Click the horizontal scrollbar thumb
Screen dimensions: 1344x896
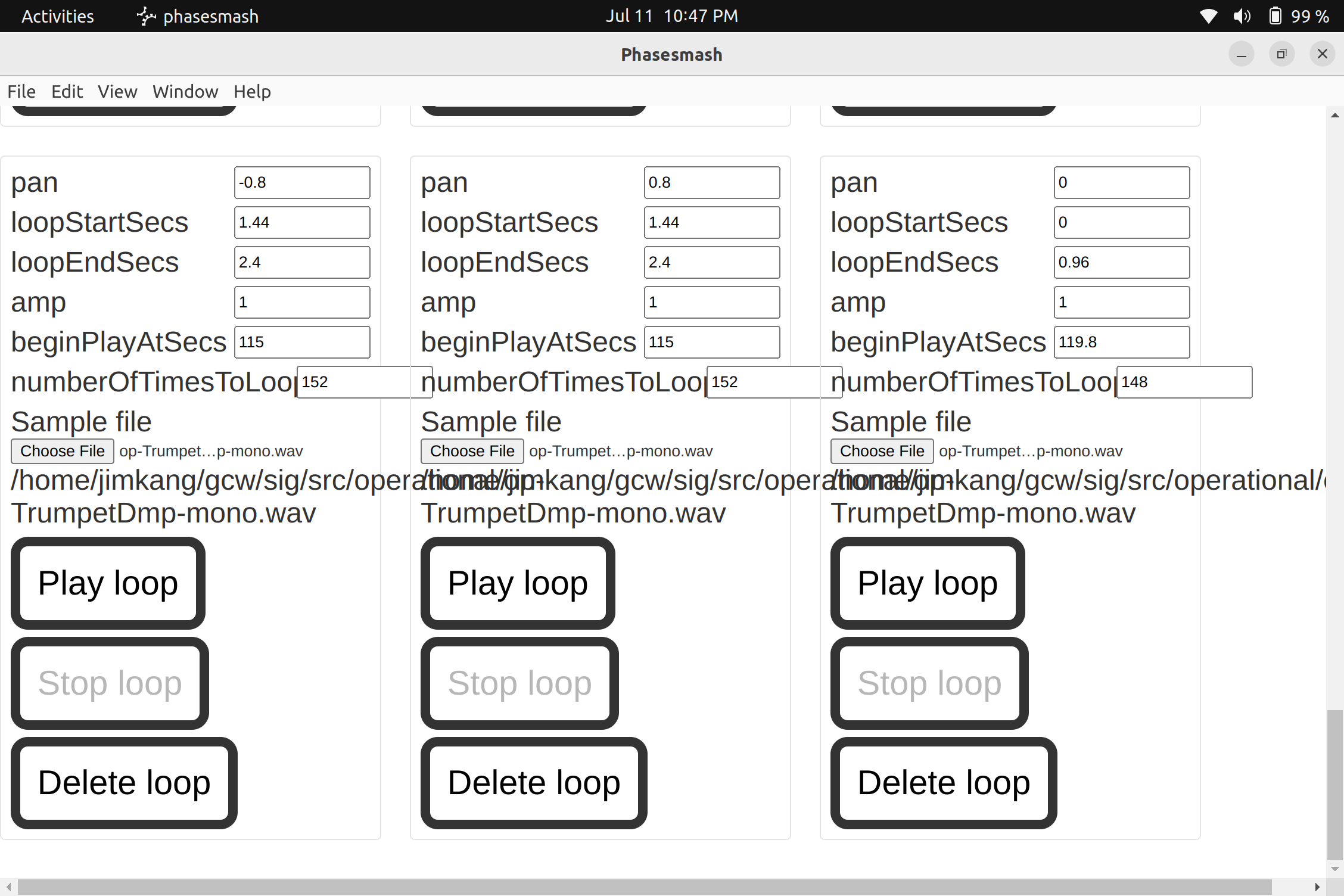[645, 887]
